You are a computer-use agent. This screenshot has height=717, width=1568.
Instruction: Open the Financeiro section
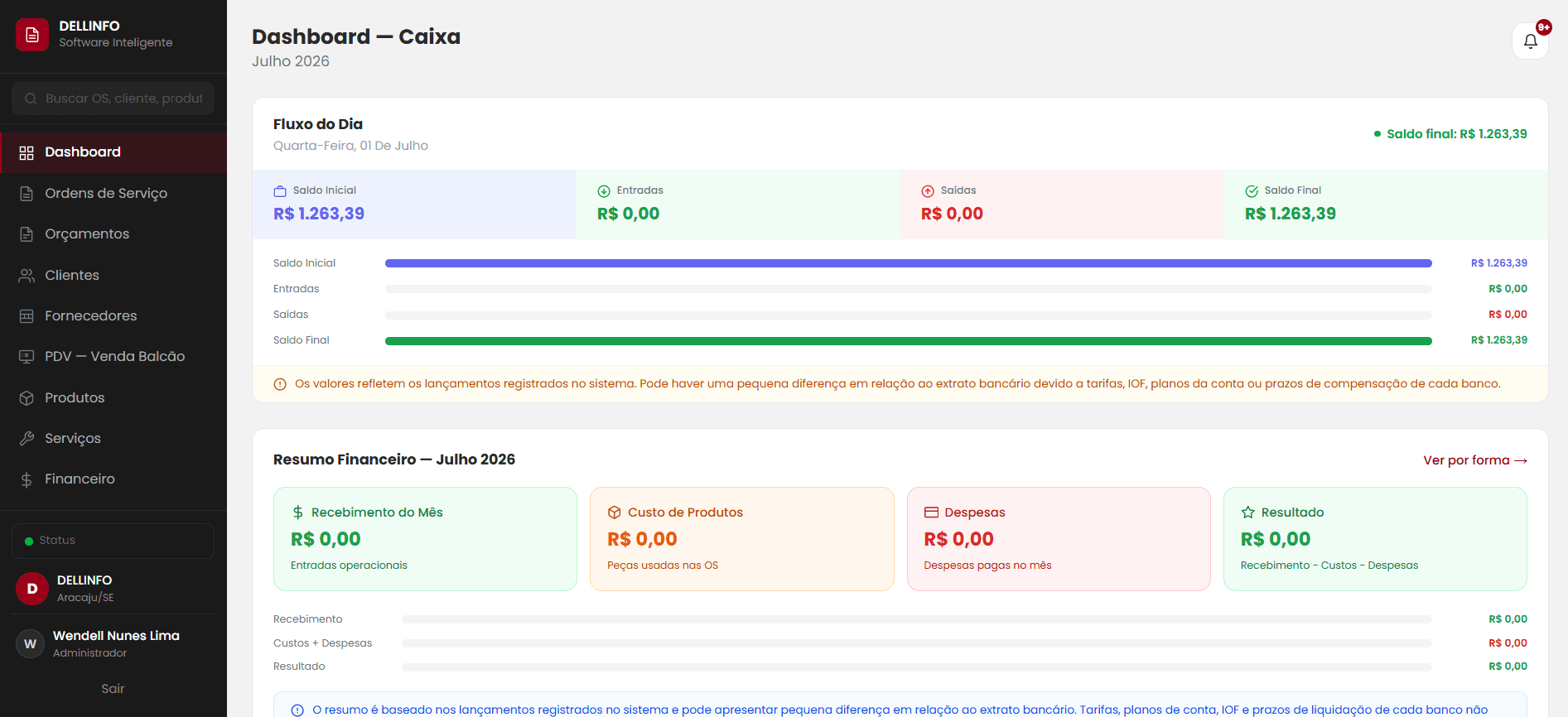113,479
